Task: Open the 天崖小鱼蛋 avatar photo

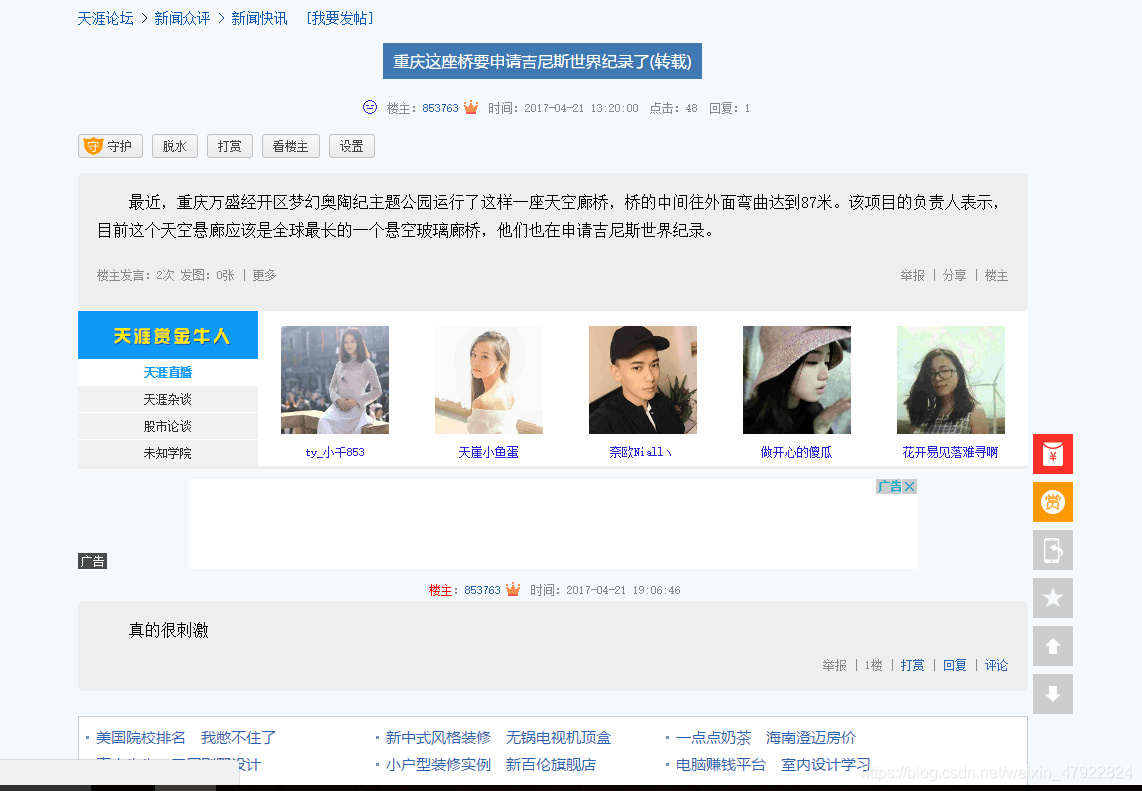Action: tap(489, 380)
